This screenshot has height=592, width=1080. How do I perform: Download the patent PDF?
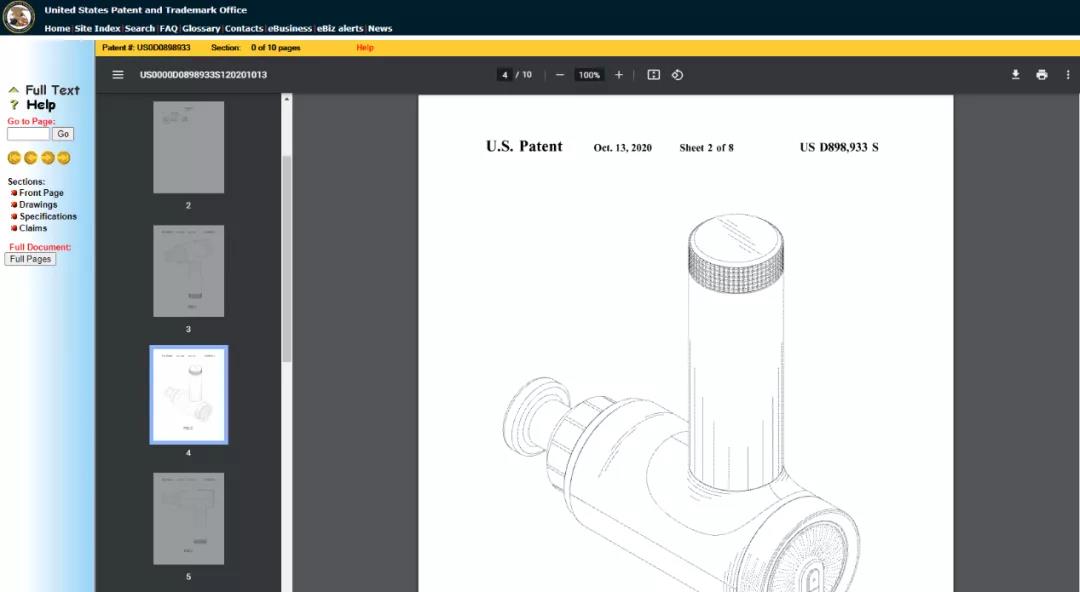click(x=1015, y=74)
